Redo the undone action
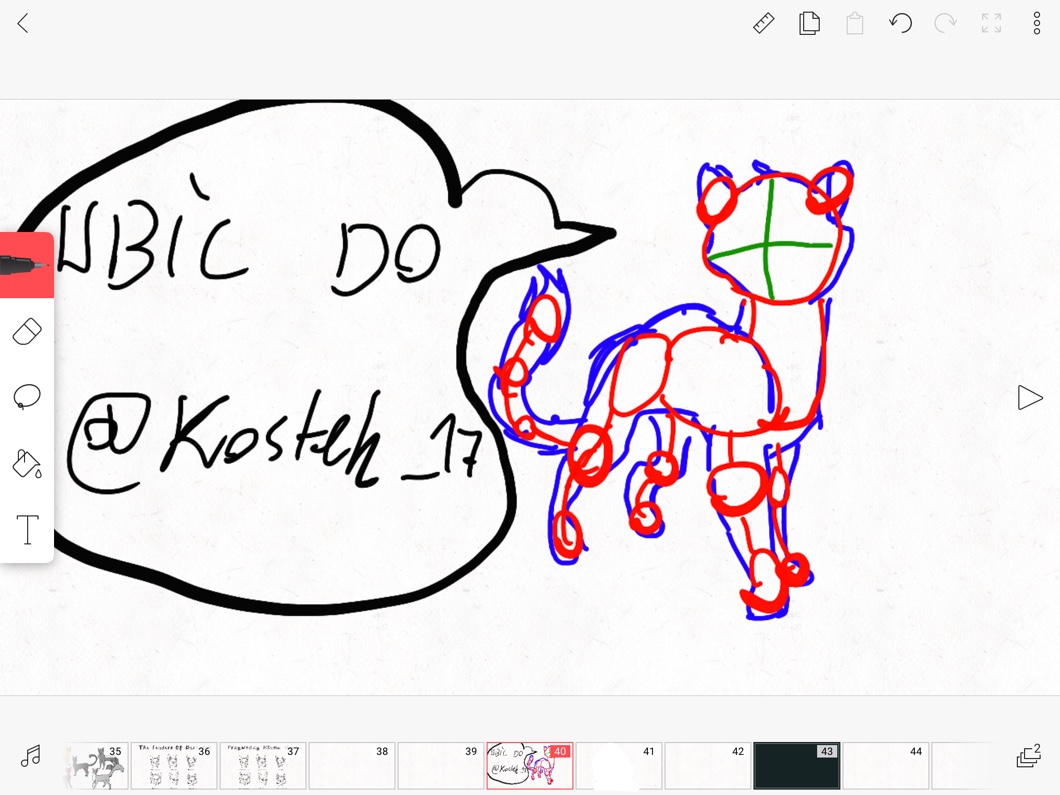Image resolution: width=1060 pixels, height=795 pixels. pyautogui.click(x=945, y=23)
